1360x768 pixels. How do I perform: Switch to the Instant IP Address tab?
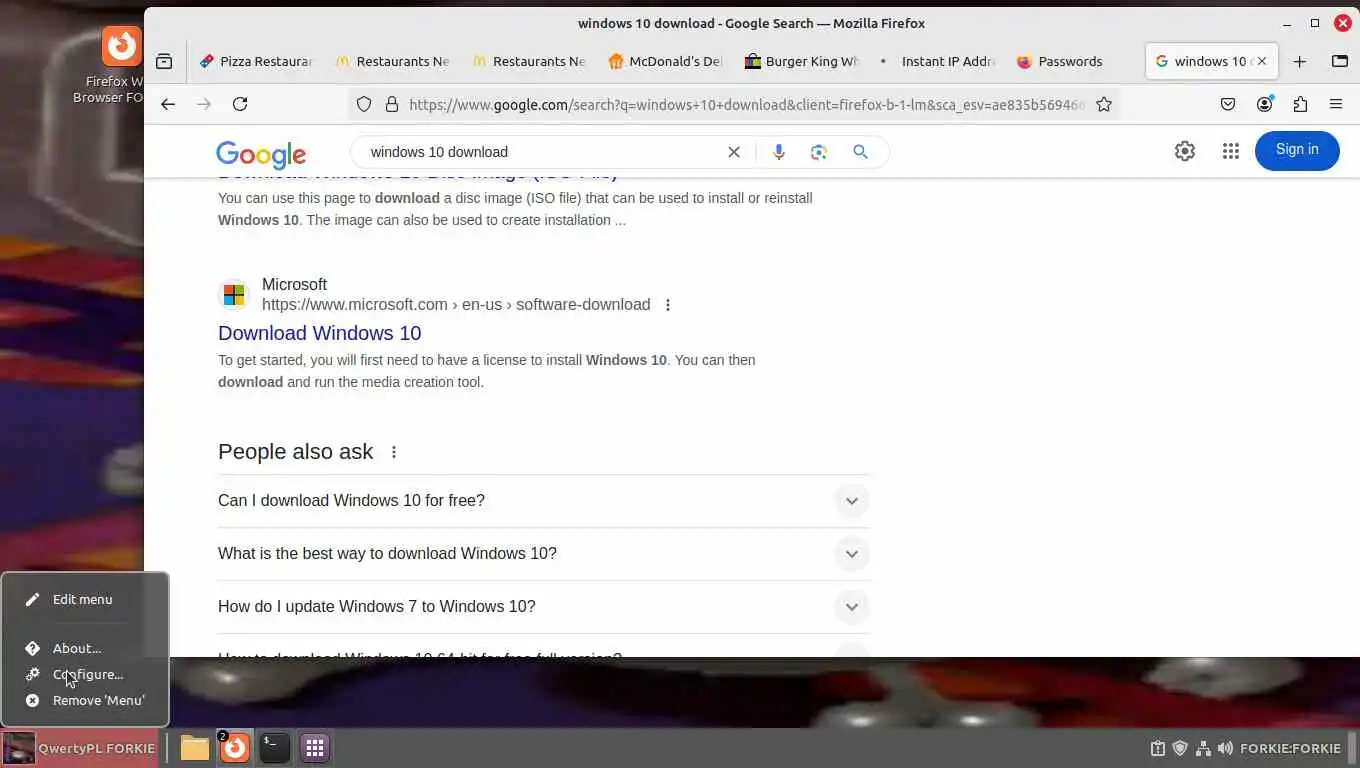[938, 61]
